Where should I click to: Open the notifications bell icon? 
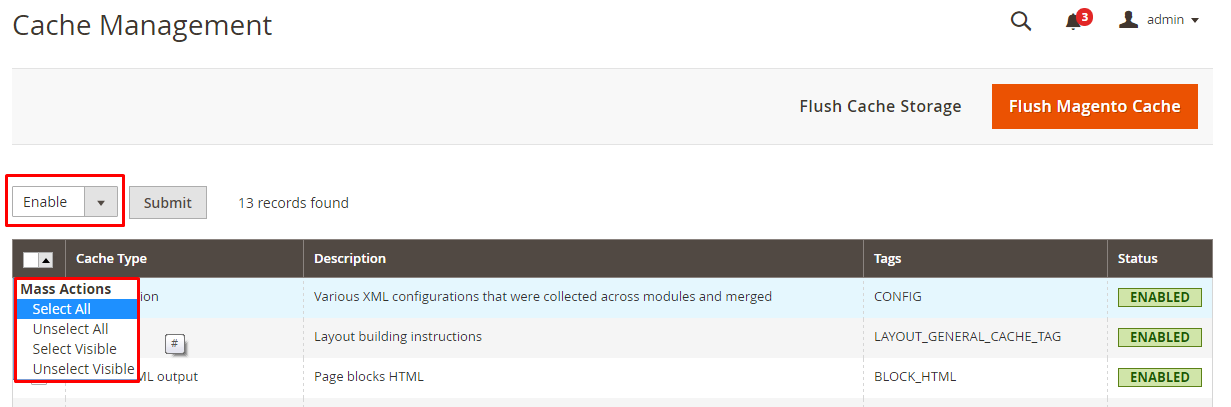pos(1073,23)
